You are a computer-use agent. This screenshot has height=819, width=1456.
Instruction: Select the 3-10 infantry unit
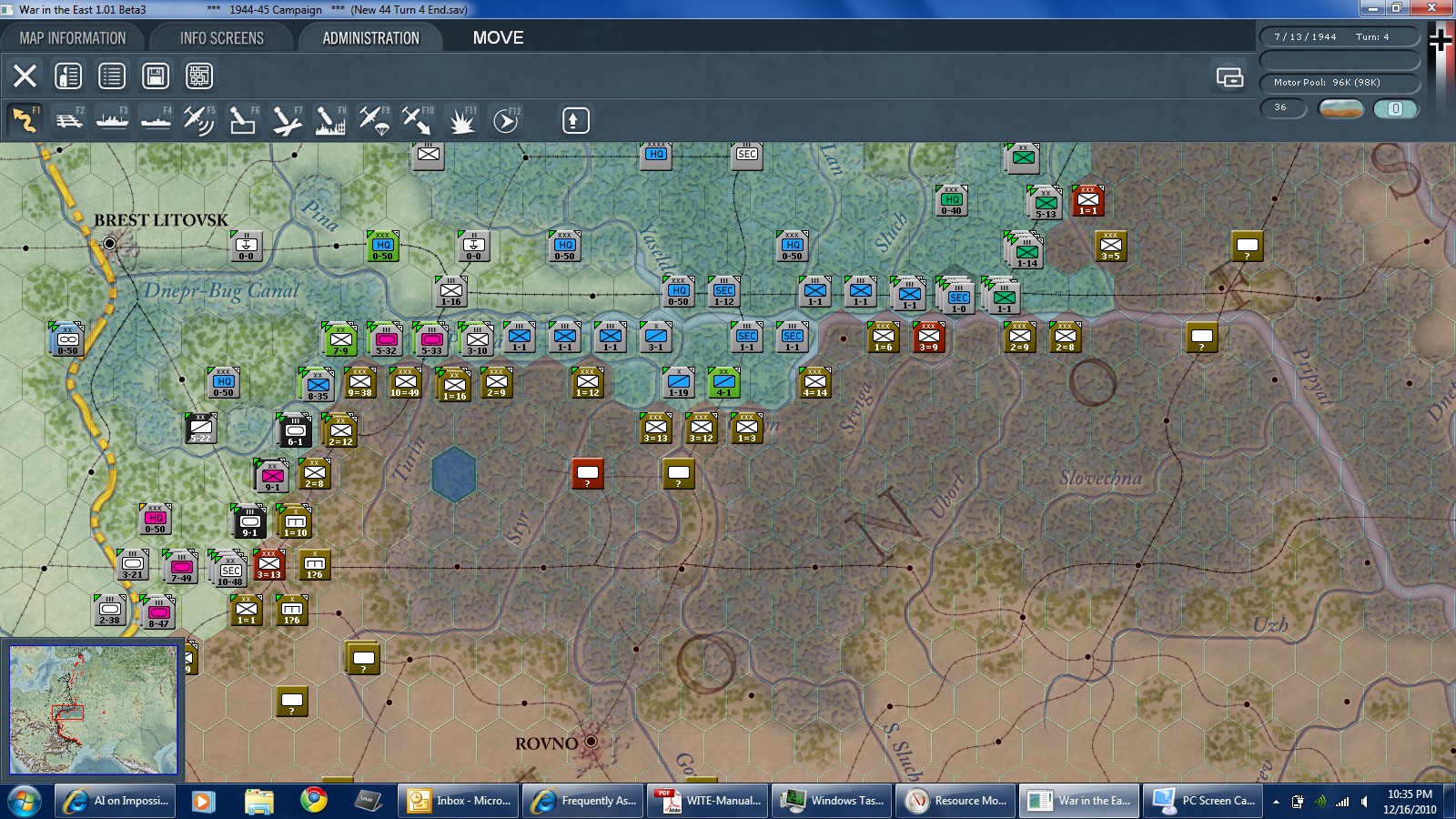pos(476,339)
